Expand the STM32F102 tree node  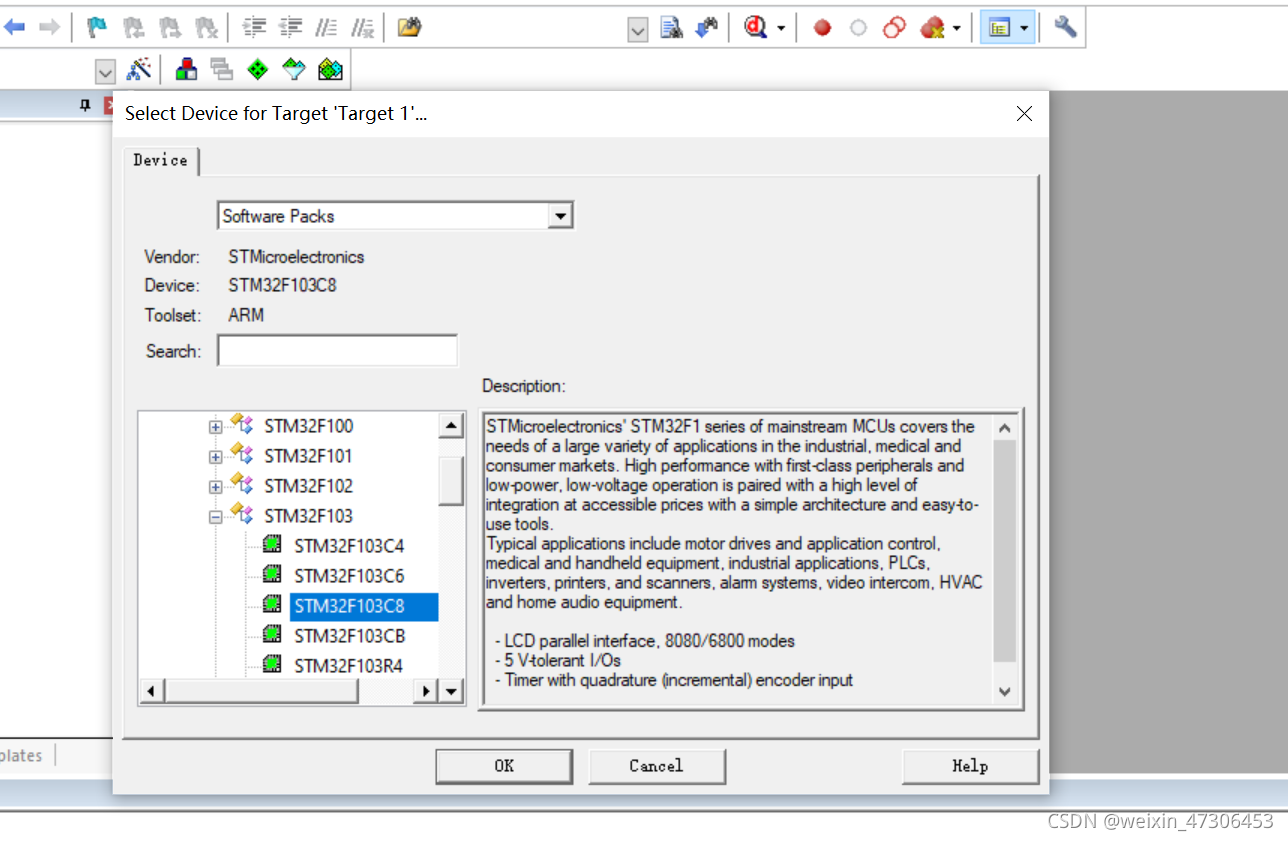coord(215,487)
